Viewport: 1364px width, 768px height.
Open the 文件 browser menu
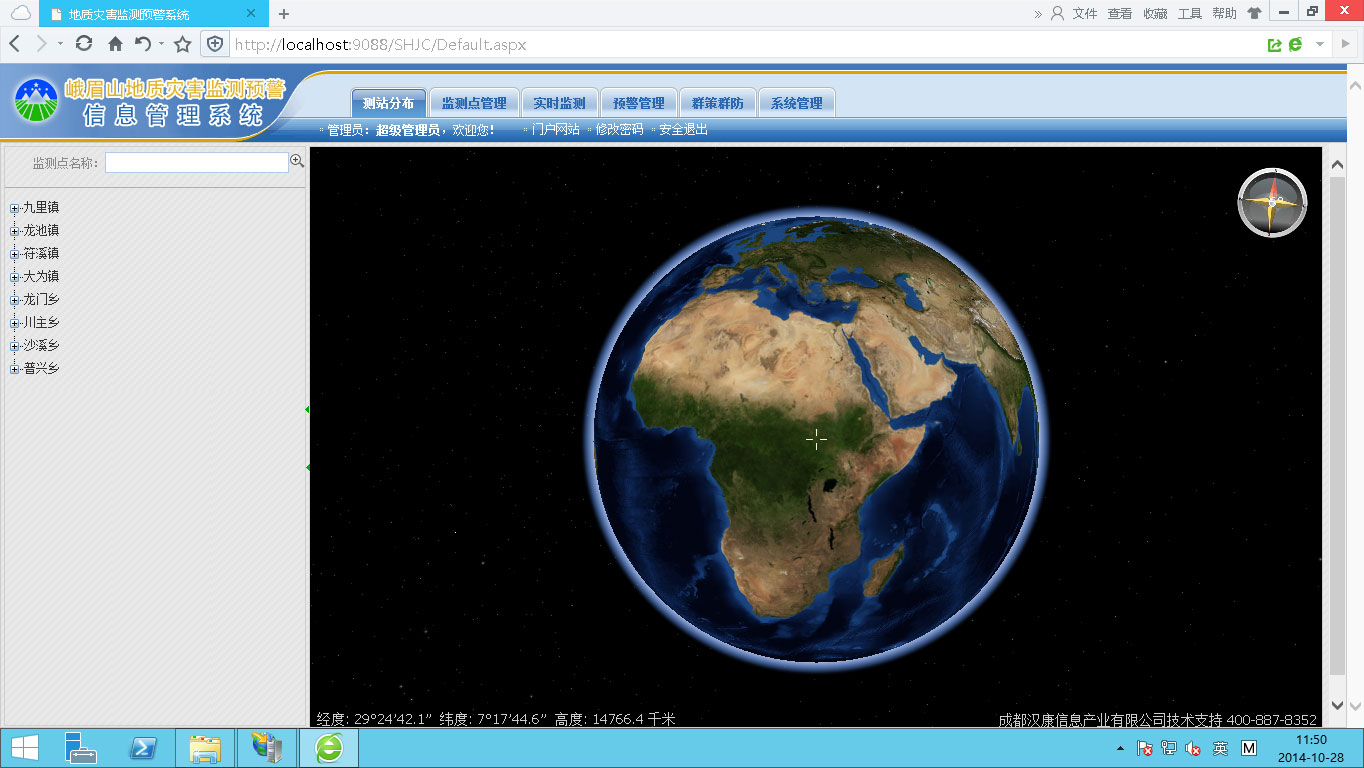1085,14
